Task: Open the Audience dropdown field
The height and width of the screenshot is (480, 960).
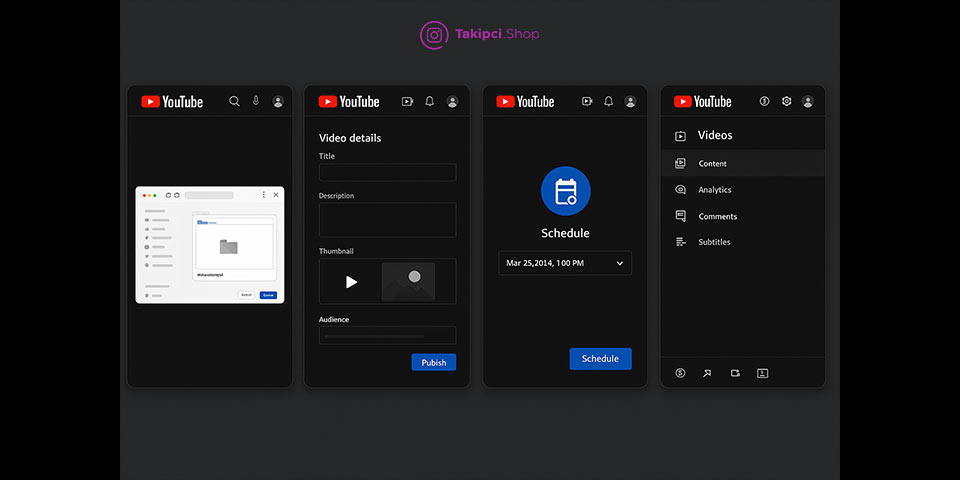Action: coord(388,336)
